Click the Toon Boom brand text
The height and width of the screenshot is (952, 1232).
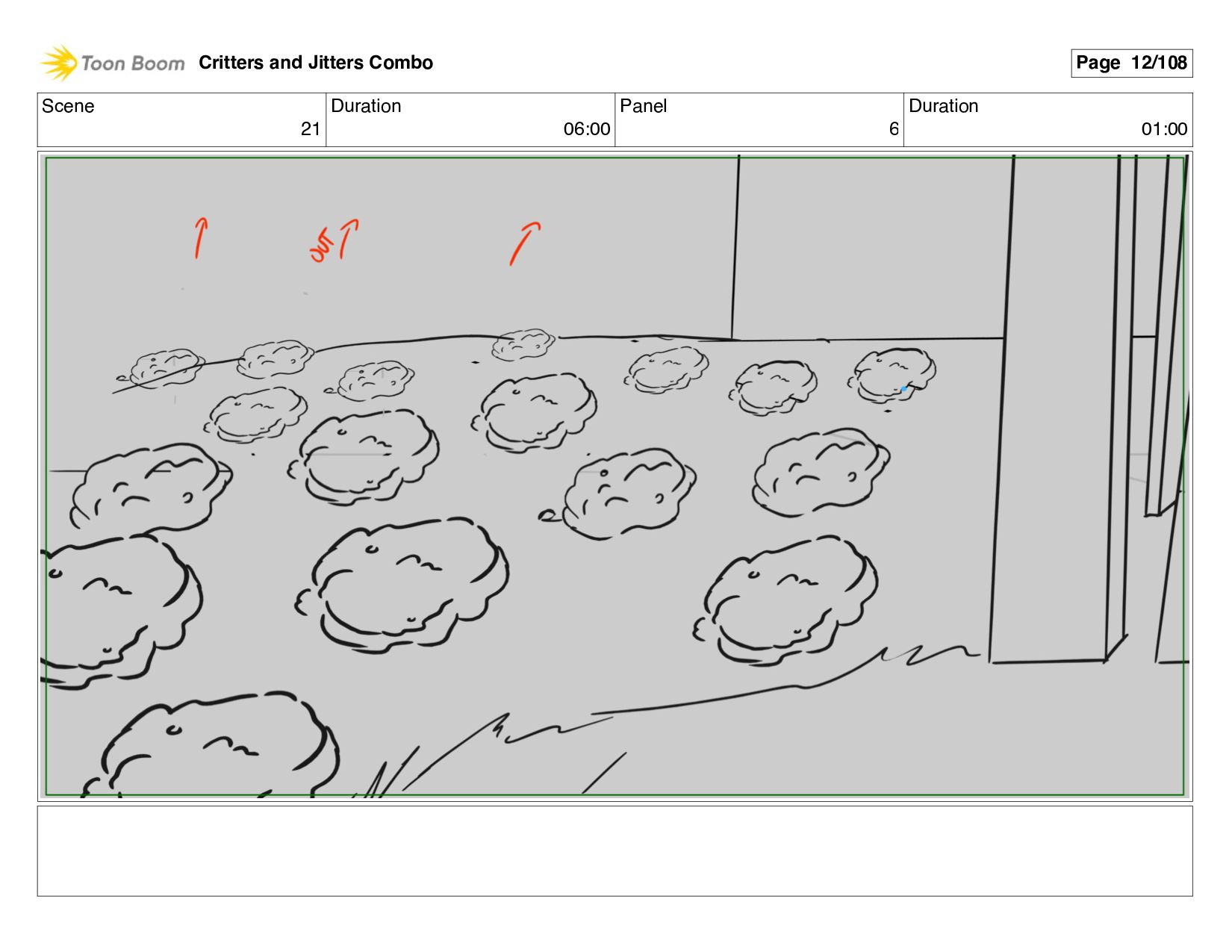pyautogui.click(x=133, y=63)
